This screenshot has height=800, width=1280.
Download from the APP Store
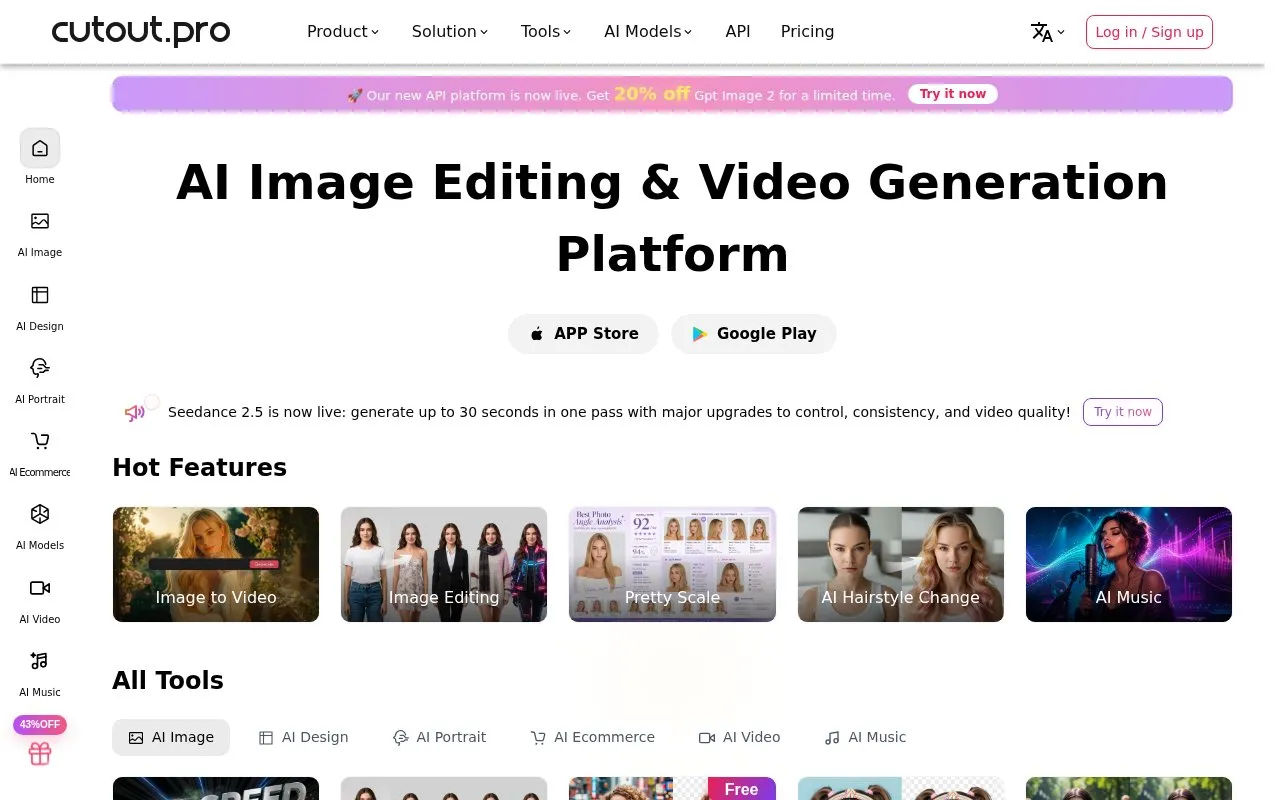tap(583, 334)
